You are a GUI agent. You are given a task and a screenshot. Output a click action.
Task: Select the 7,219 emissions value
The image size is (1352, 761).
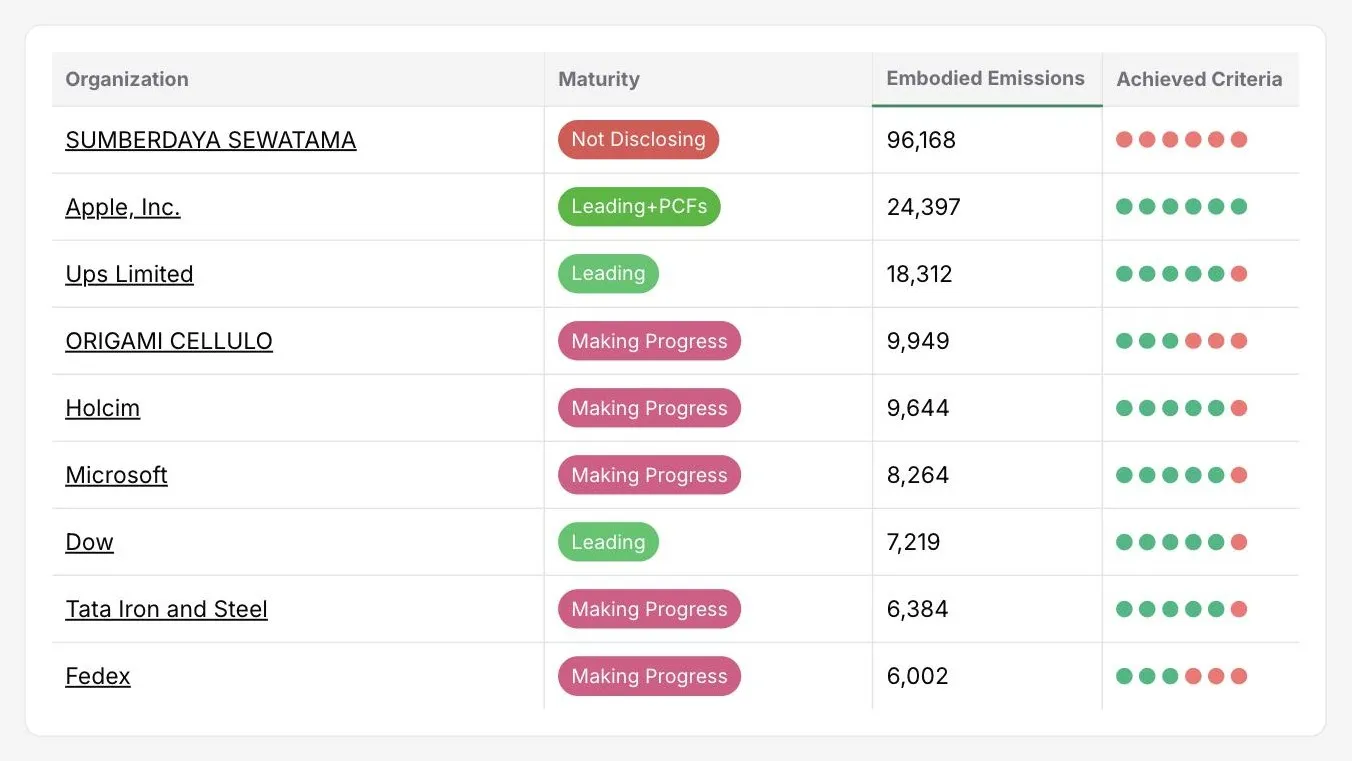913,542
